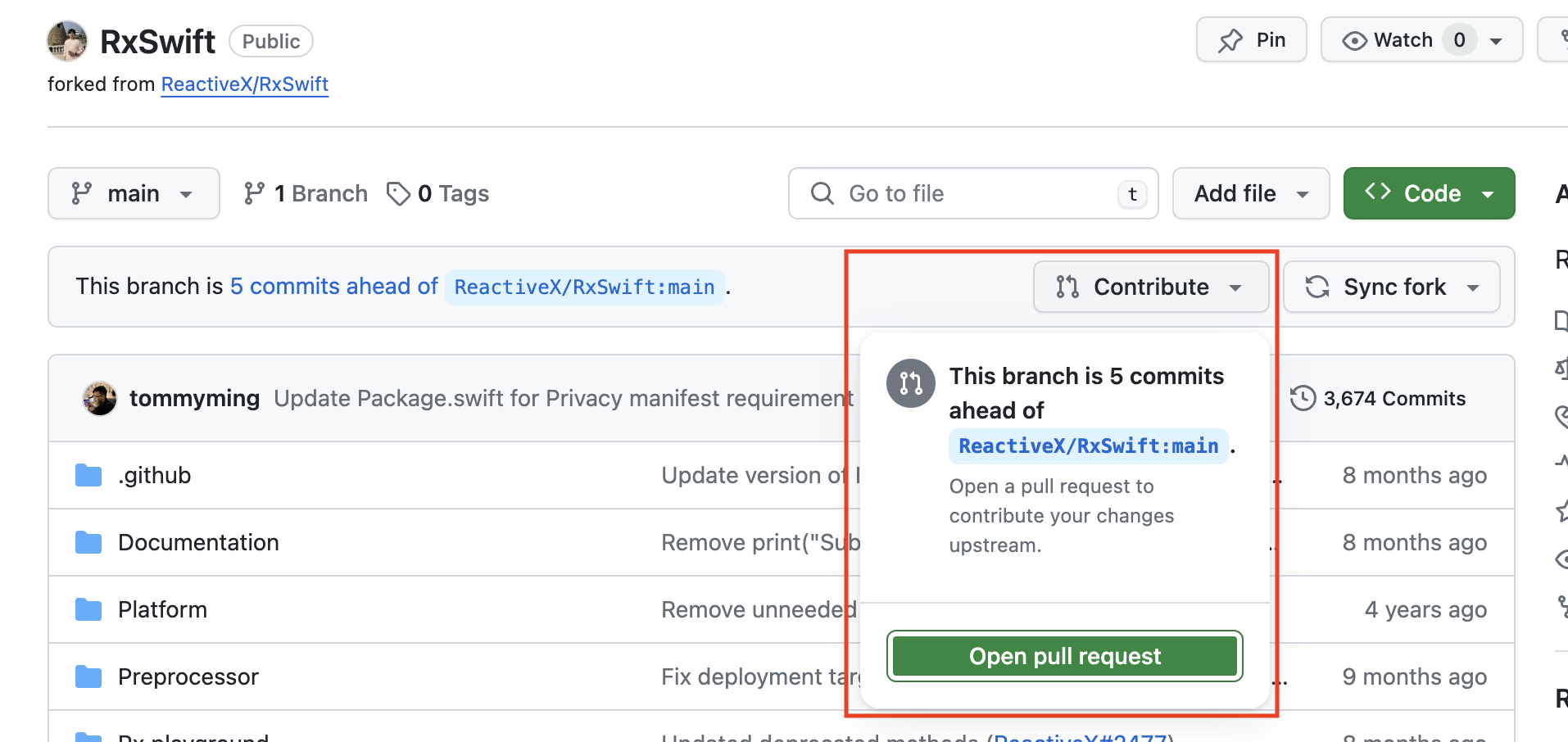
Task: Focus the Go to file search field
Action: click(973, 193)
